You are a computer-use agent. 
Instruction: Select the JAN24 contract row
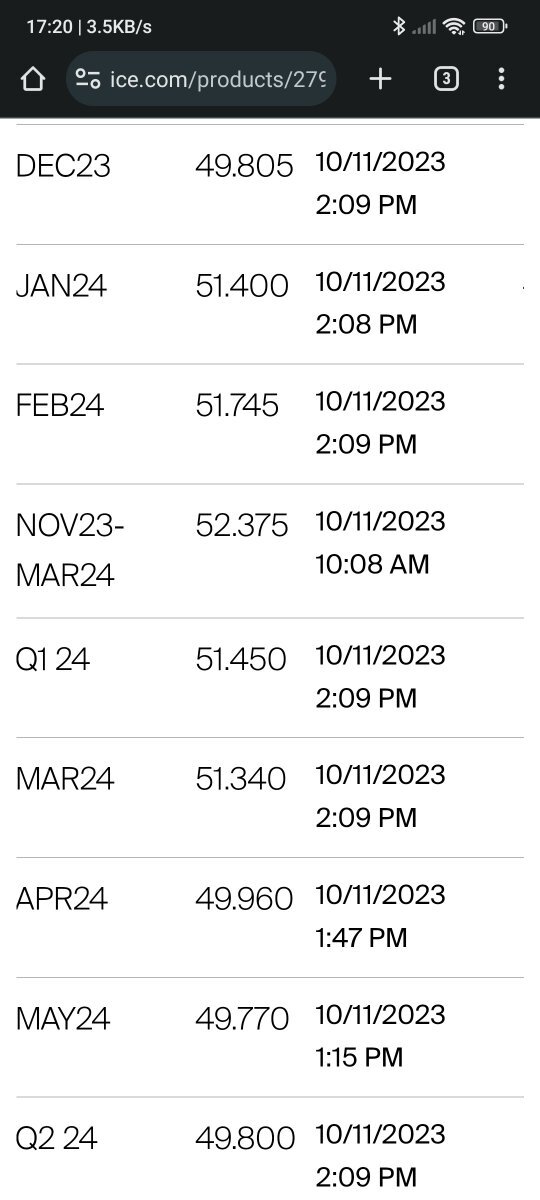[x=270, y=305]
